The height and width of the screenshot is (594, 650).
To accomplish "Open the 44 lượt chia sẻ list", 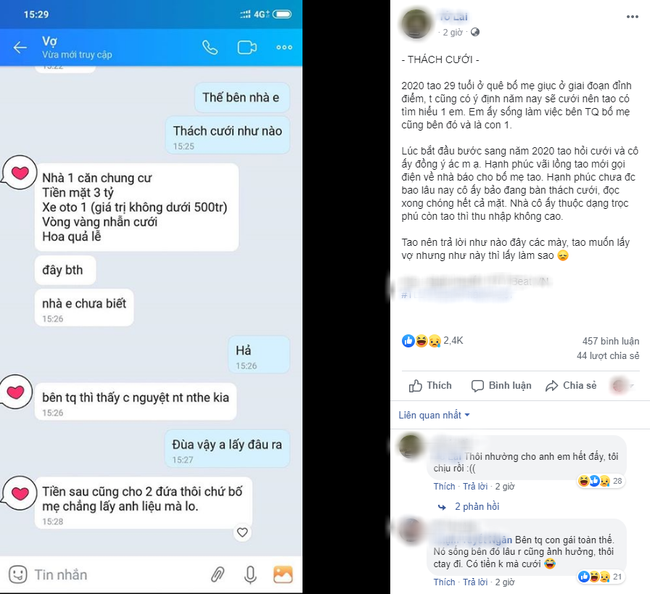I will tap(608, 356).
